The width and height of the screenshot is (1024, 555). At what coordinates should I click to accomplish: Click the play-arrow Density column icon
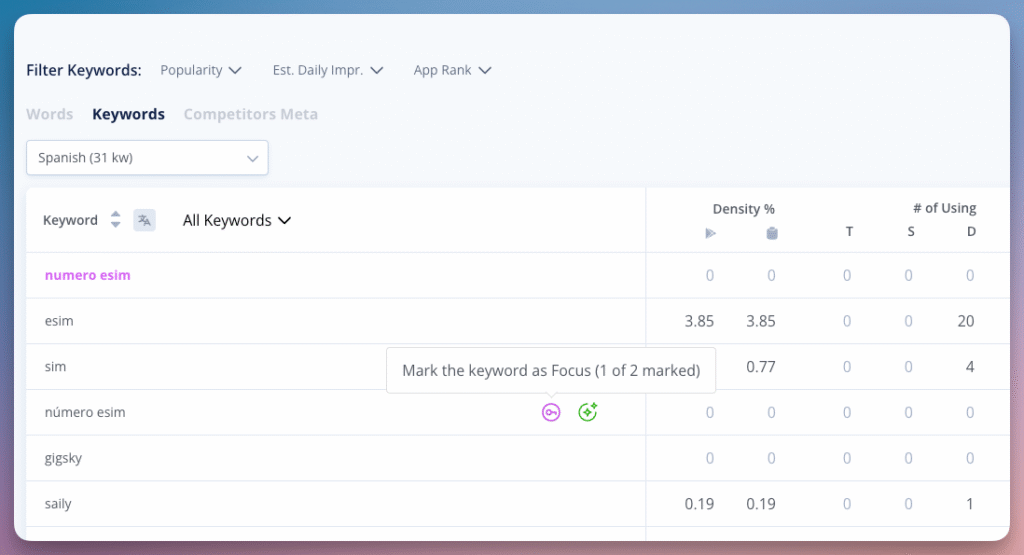coord(710,233)
